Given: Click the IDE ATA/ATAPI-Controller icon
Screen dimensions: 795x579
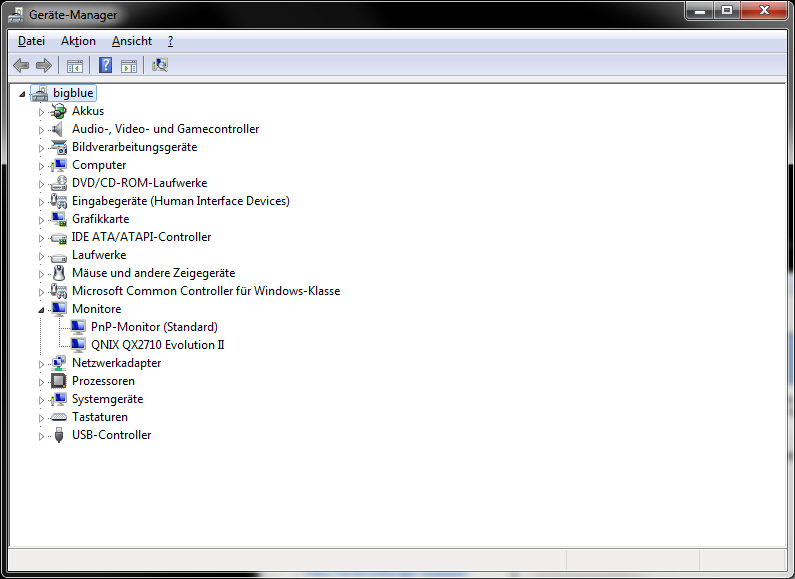Looking at the screenshot, I should [59, 237].
